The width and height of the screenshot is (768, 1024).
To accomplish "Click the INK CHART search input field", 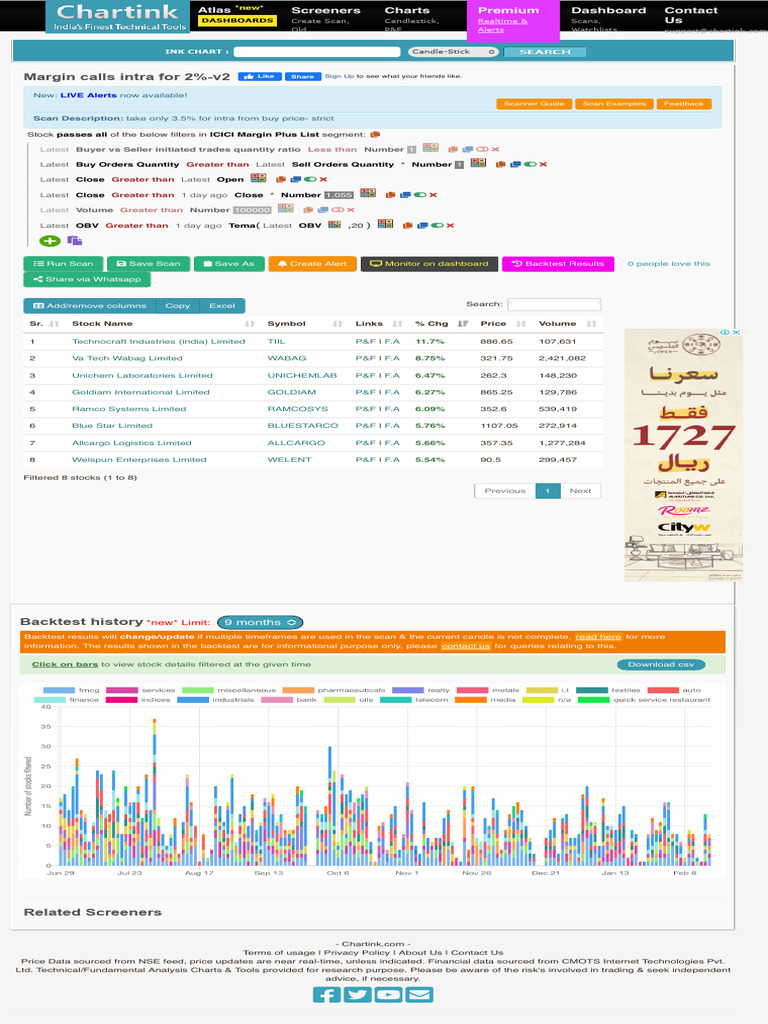I will pyautogui.click(x=317, y=52).
